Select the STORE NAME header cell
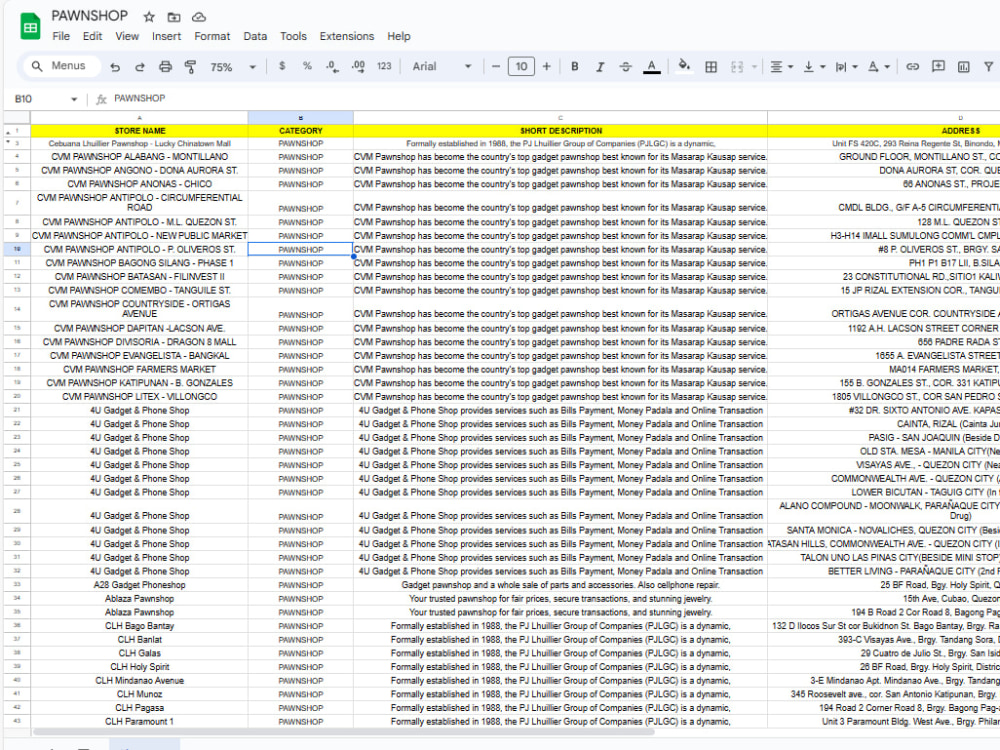 pyautogui.click(x=140, y=131)
